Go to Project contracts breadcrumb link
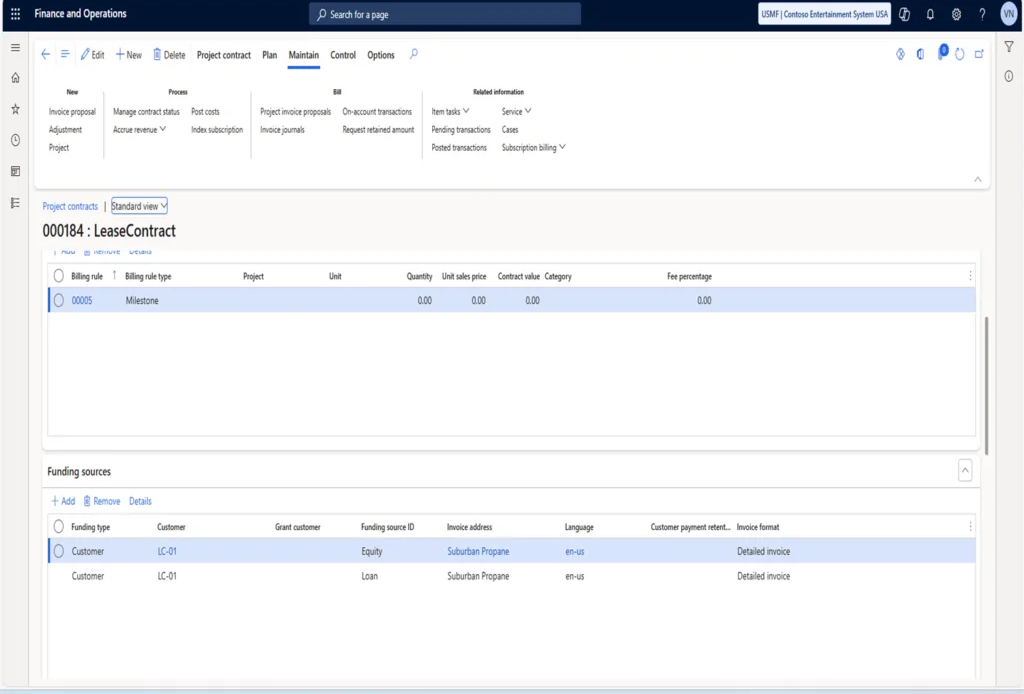 pyautogui.click(x=70, y=206)
